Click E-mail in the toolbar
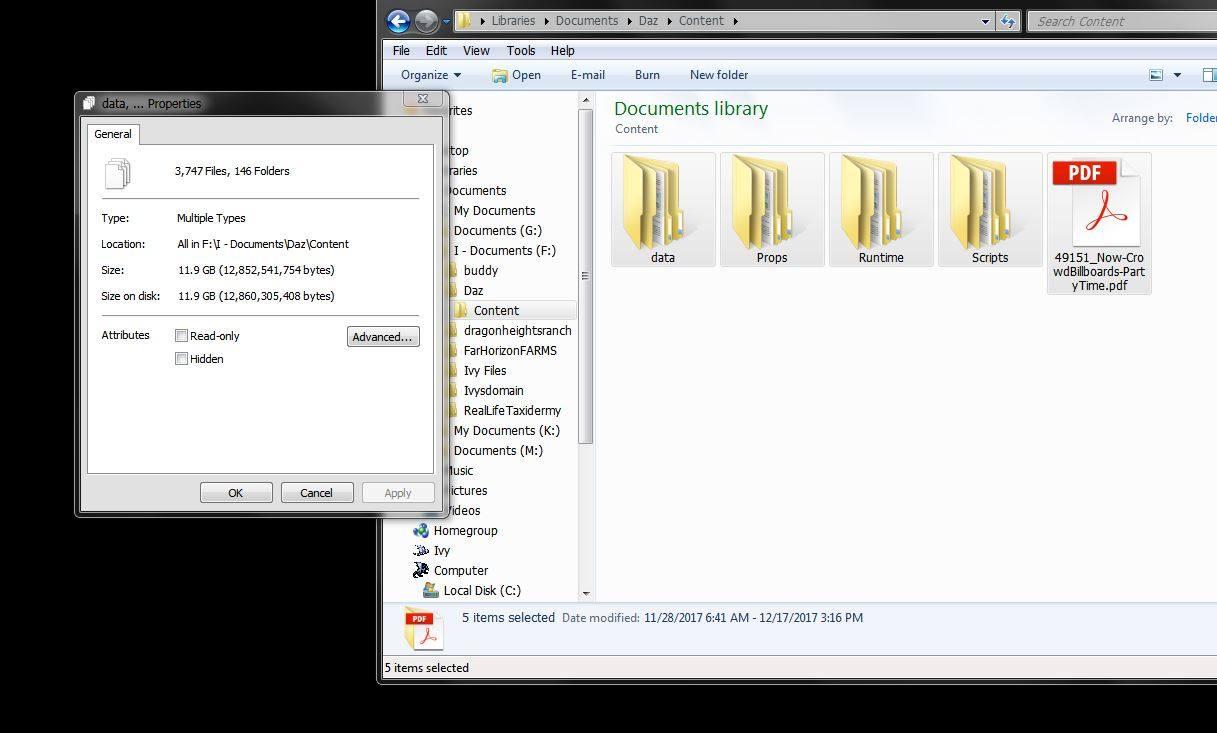1217x733 pixels. [x=587, y=75]
